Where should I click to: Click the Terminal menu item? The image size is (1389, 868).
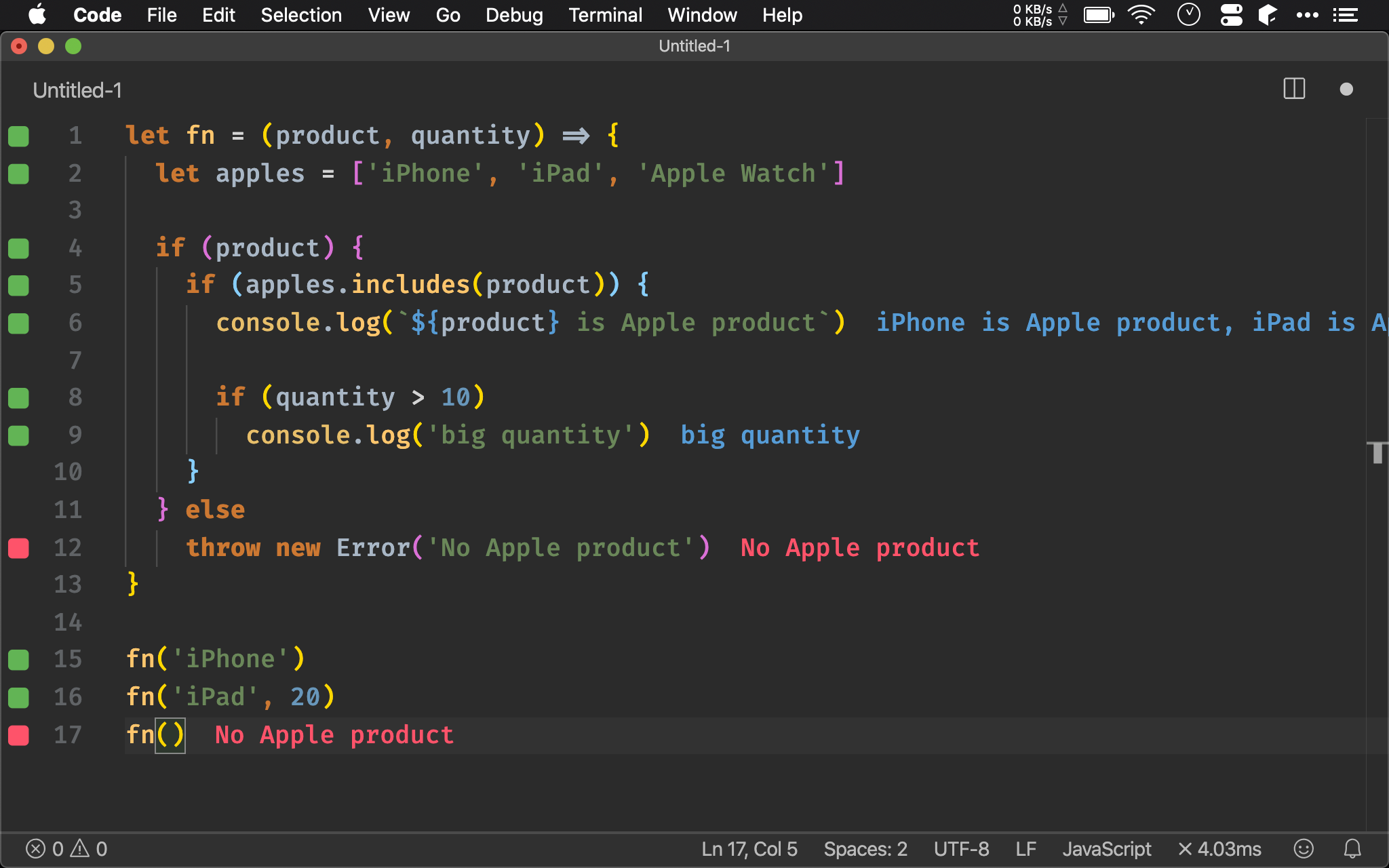(603, 15)
